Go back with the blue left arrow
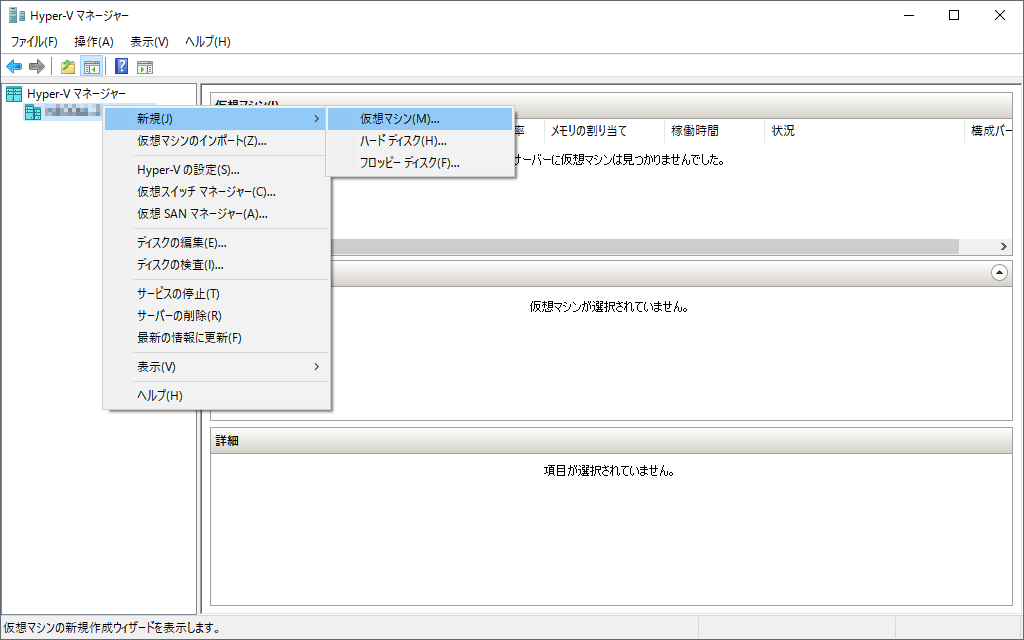Image resolution: width=1024 pixels, height=640 pixels. click(x=14, y=67)
